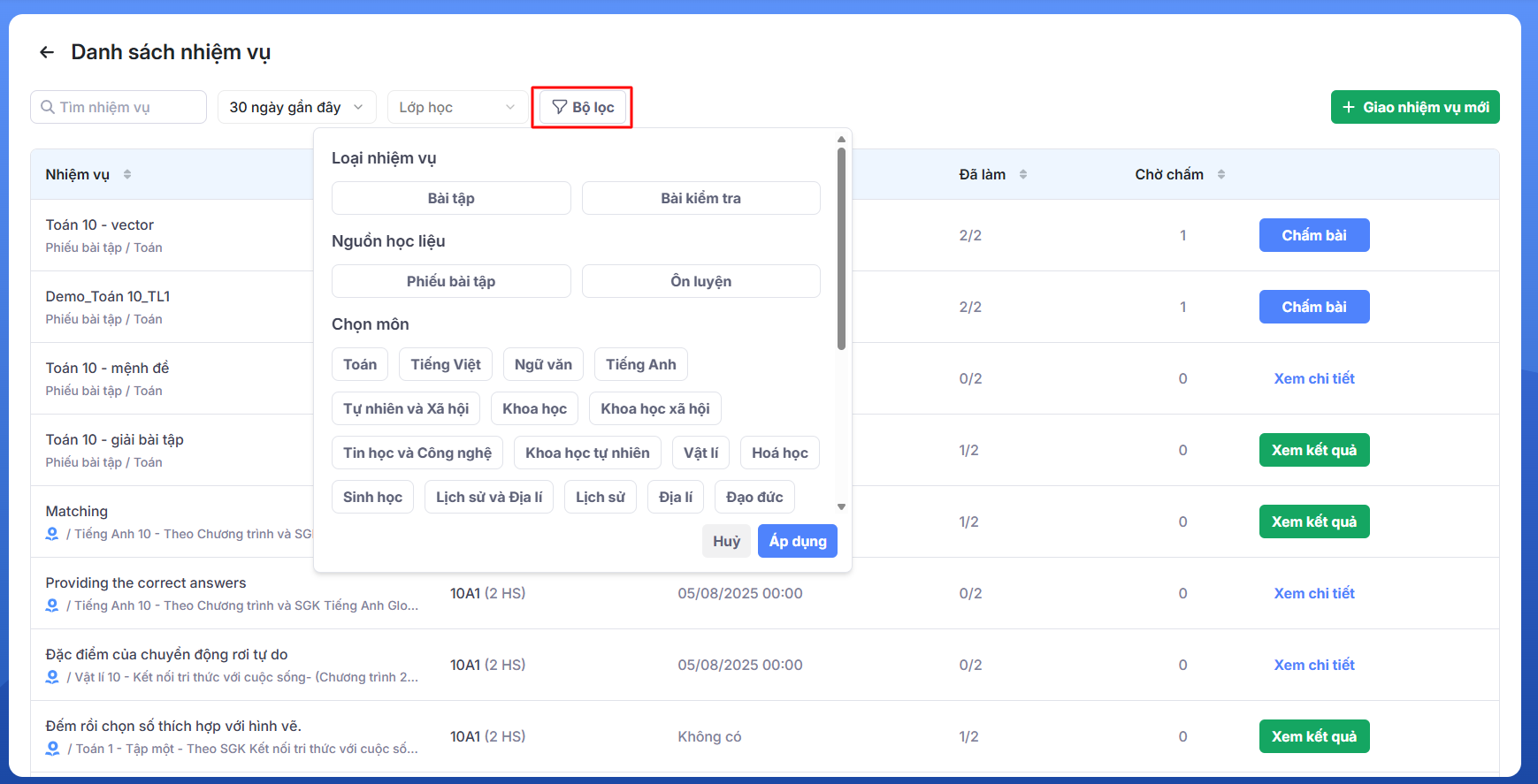This screenshot has height=784, width=1538.
Task: Click the Bộ lọc filter funnel button
Action: (582, 107)
